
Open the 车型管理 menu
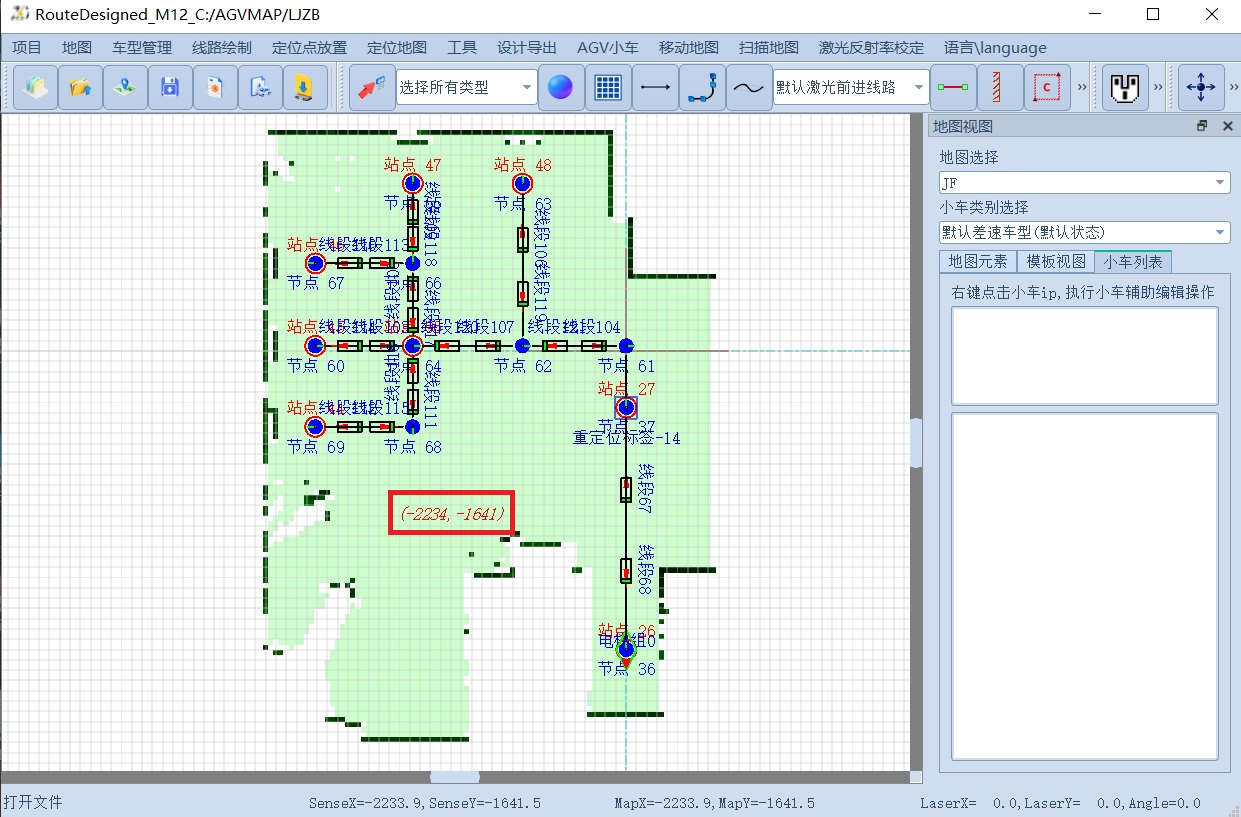tap(142, 47)
